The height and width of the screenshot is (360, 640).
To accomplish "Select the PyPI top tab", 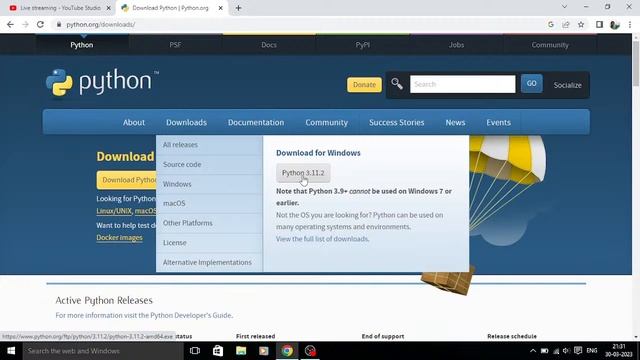I will coord(362,45).
